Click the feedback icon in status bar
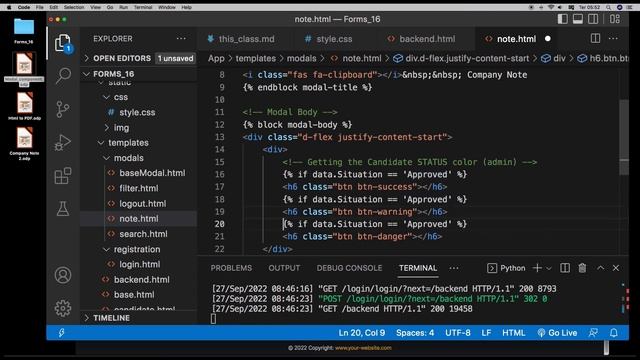 [593, 333]
